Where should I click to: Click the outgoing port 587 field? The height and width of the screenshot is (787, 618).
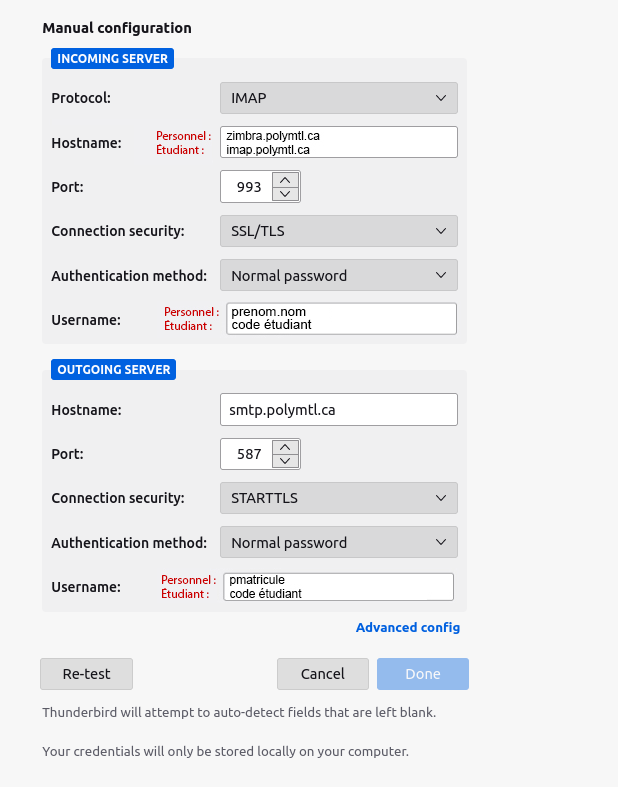pyautogui.click(x=246, y=454)
